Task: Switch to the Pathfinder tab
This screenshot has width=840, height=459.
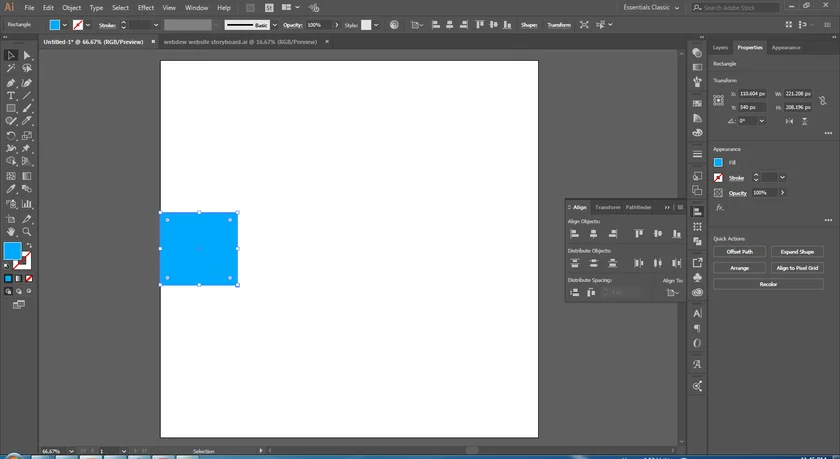Action: coord(638,207)
